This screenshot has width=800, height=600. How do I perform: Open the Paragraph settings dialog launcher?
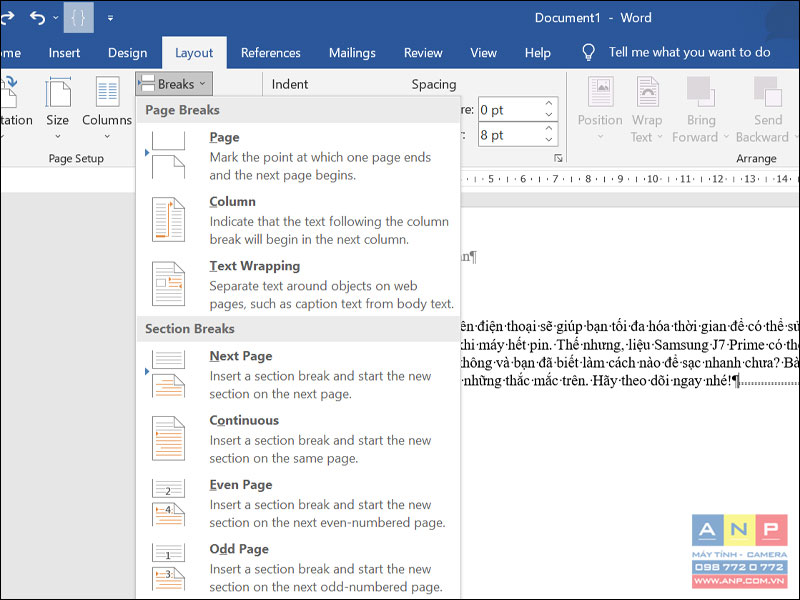coord(558,158)
